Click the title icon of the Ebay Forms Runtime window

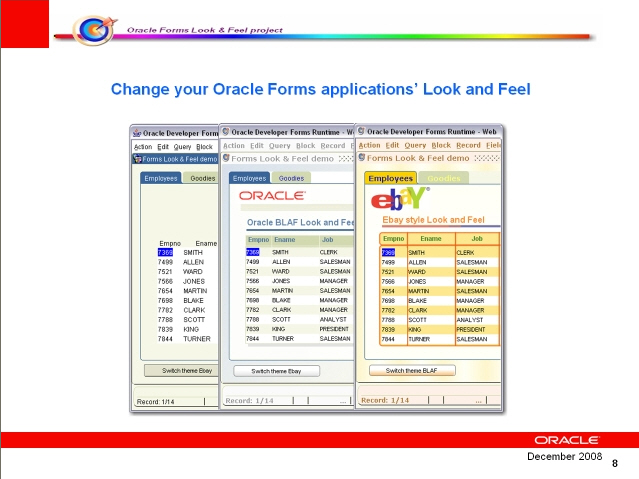point(361,131)
